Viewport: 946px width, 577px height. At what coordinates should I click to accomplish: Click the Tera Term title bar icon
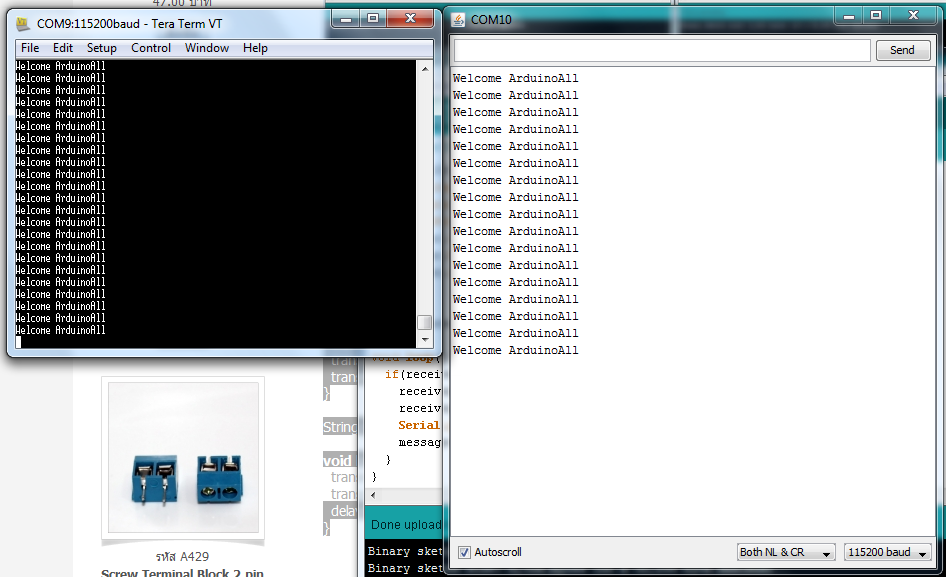23,24
